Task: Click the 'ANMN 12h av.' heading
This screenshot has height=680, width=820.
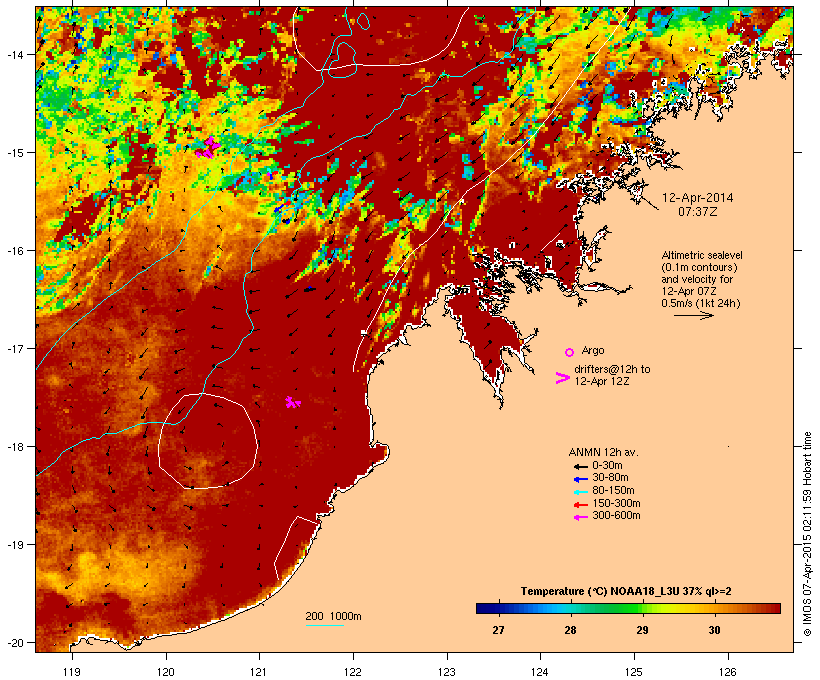Action: click(x=603, y=452)
